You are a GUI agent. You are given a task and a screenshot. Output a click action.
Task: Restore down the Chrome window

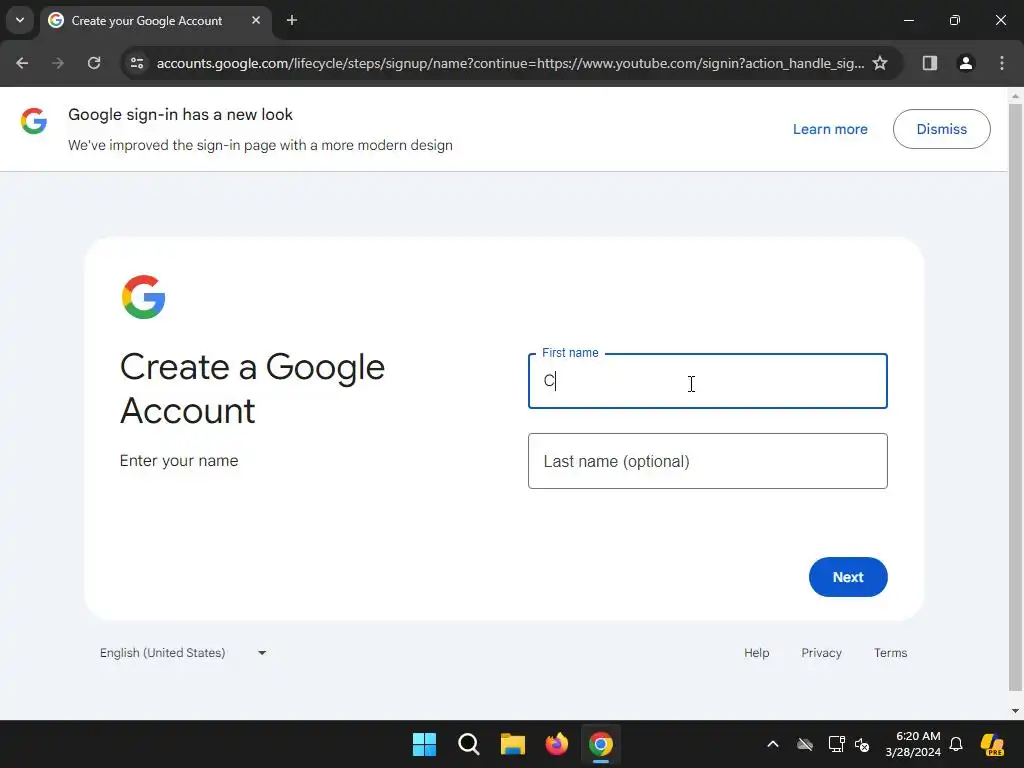[x=955, y=20]
